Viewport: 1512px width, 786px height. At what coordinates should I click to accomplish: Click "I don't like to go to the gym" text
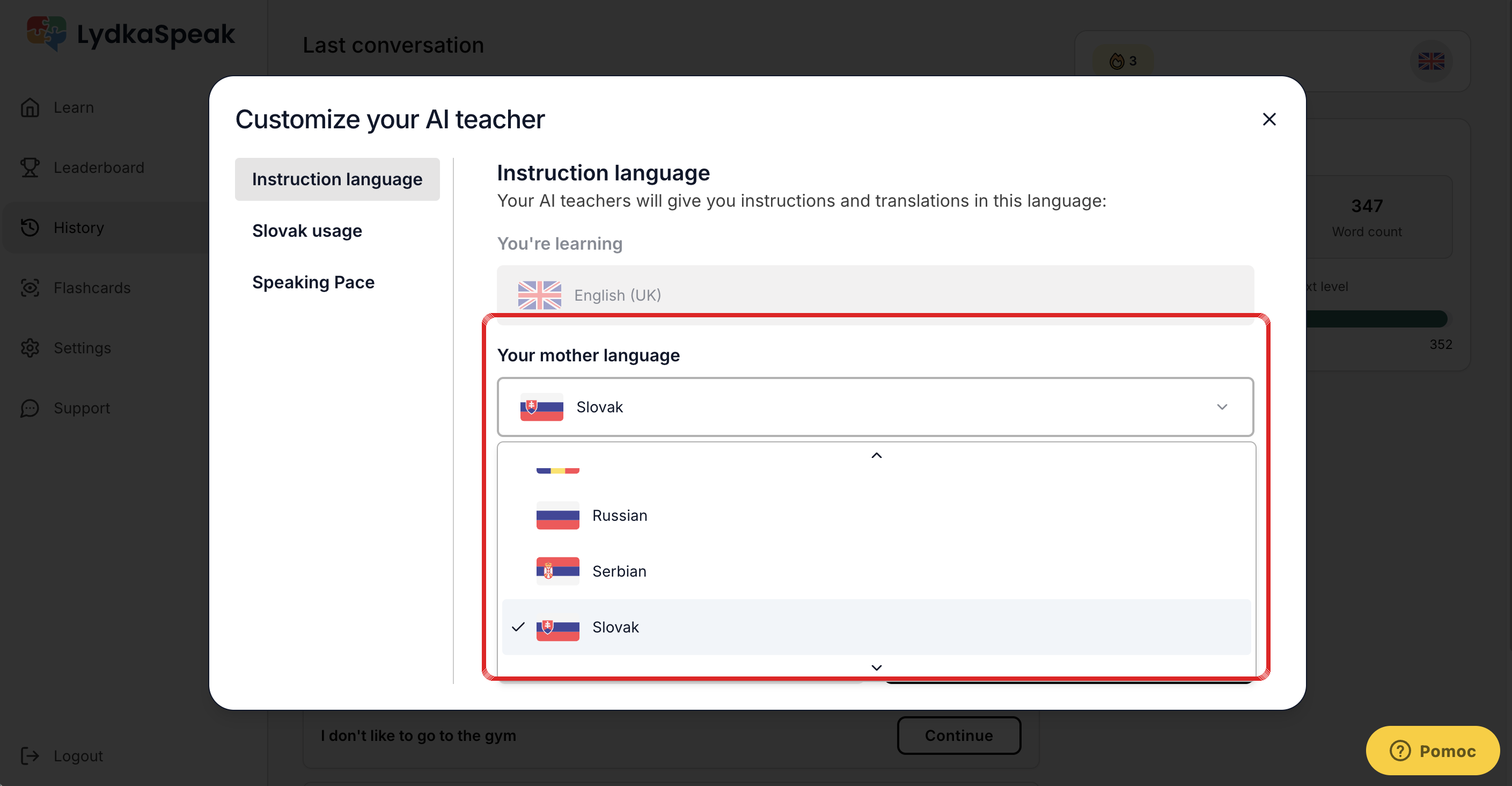tap(419, 736)
